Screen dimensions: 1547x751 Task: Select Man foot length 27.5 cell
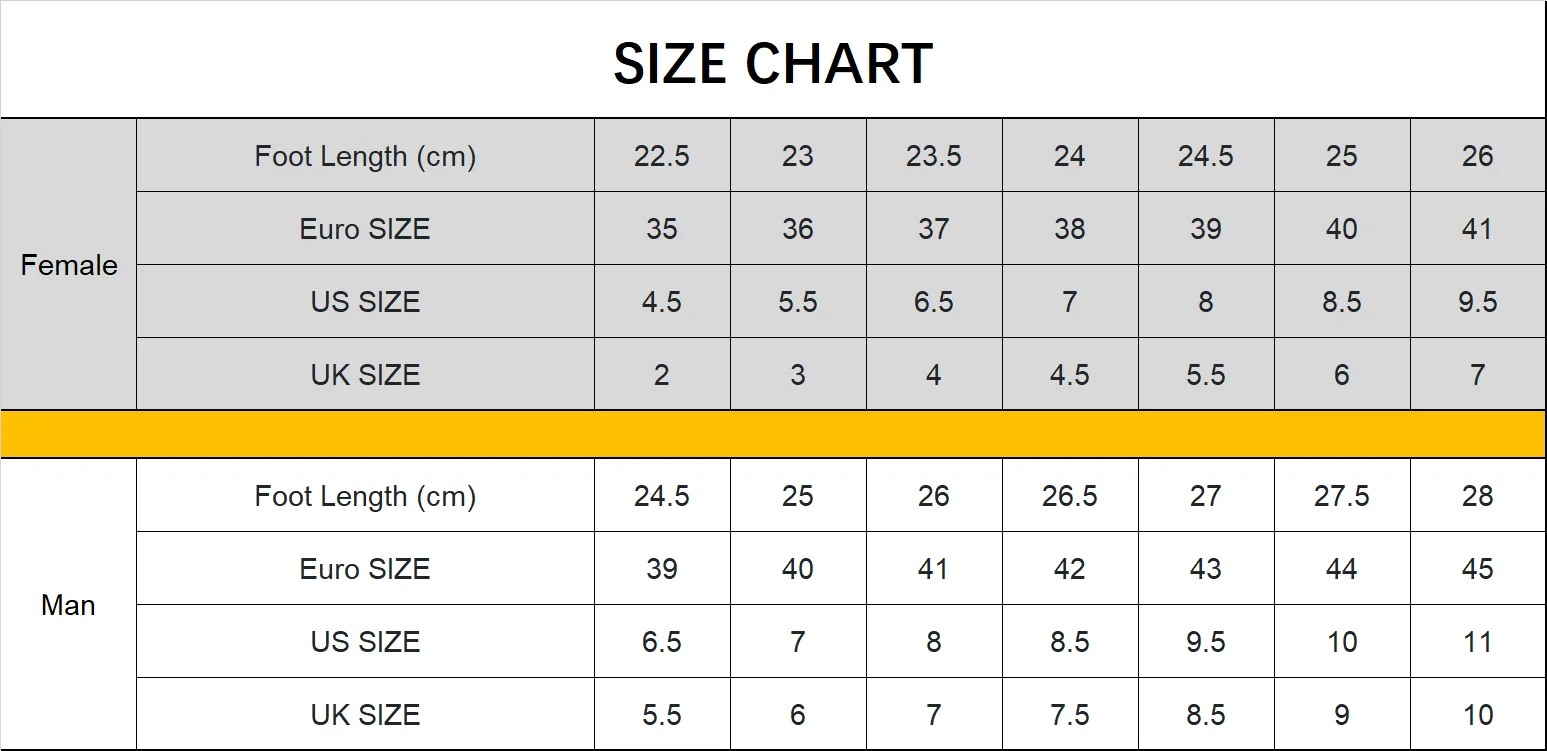click(x=1341, y=496)
